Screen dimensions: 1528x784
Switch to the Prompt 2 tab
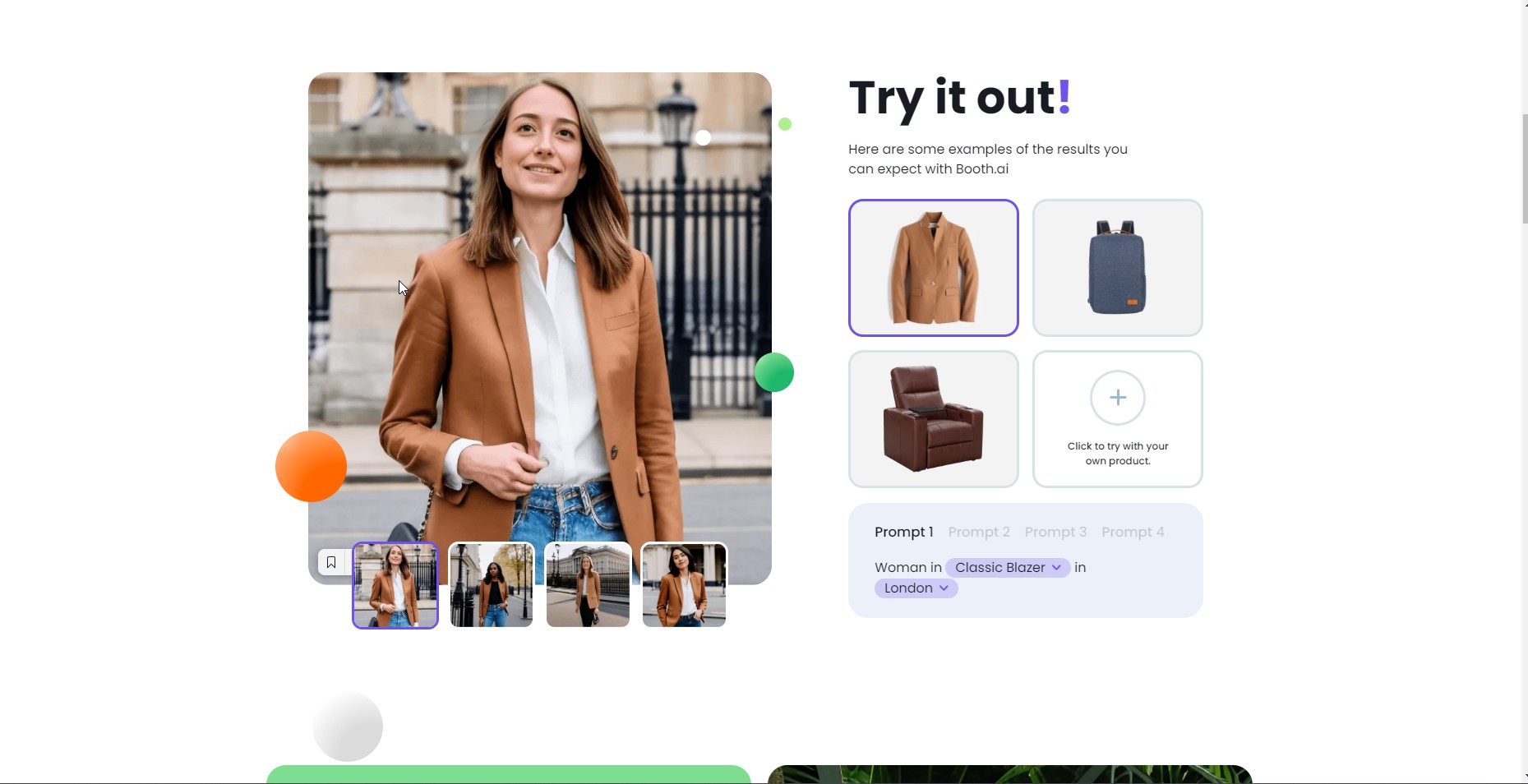(979, 533)
